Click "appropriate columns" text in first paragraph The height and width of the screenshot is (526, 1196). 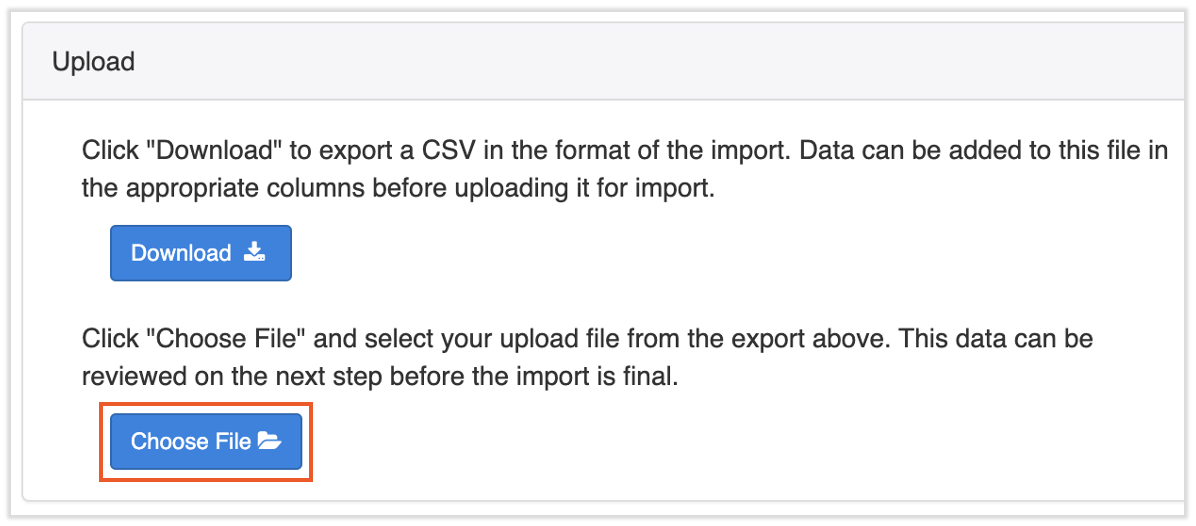click(x=224, y=189)
